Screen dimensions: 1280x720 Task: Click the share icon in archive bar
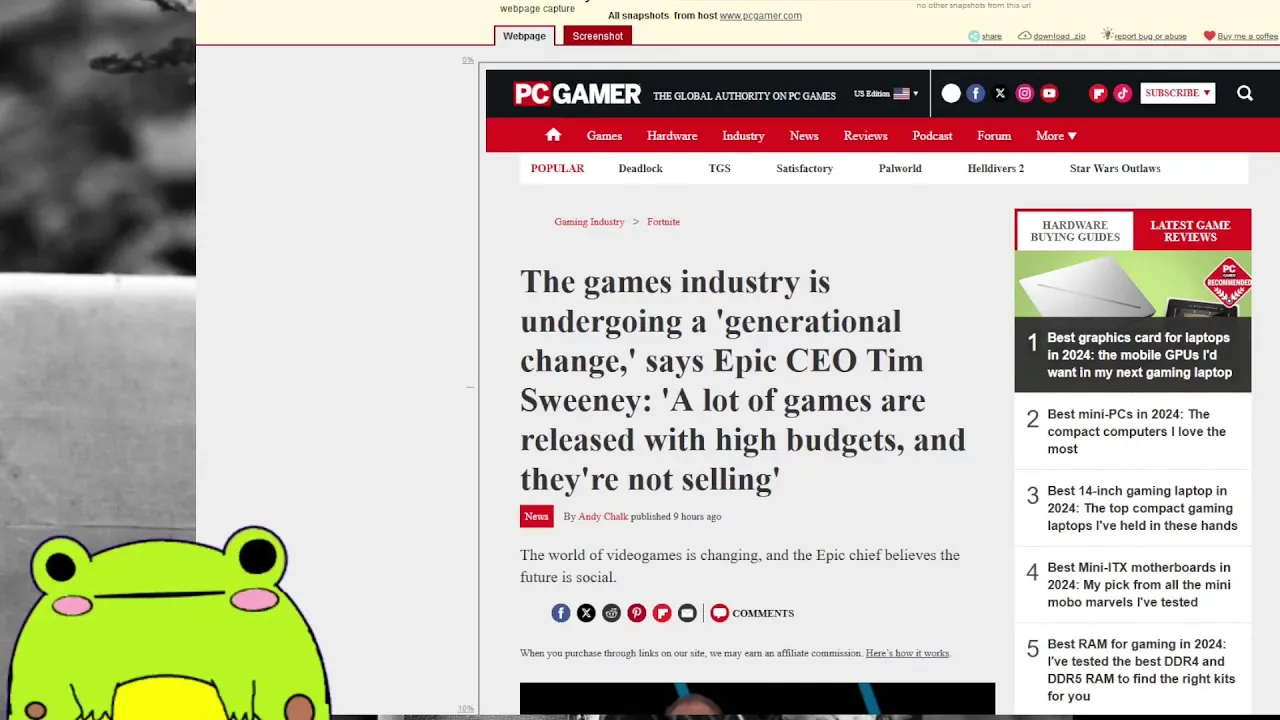pos(974,36)
